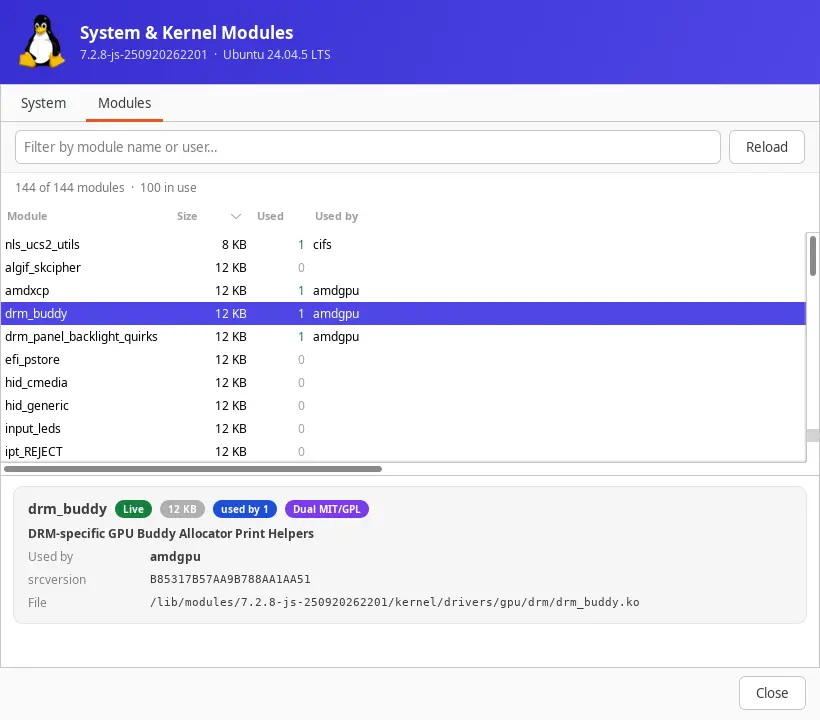820x720 pixels.
Task: Close the System & Kernel Modules dialog
Action: 772,693
